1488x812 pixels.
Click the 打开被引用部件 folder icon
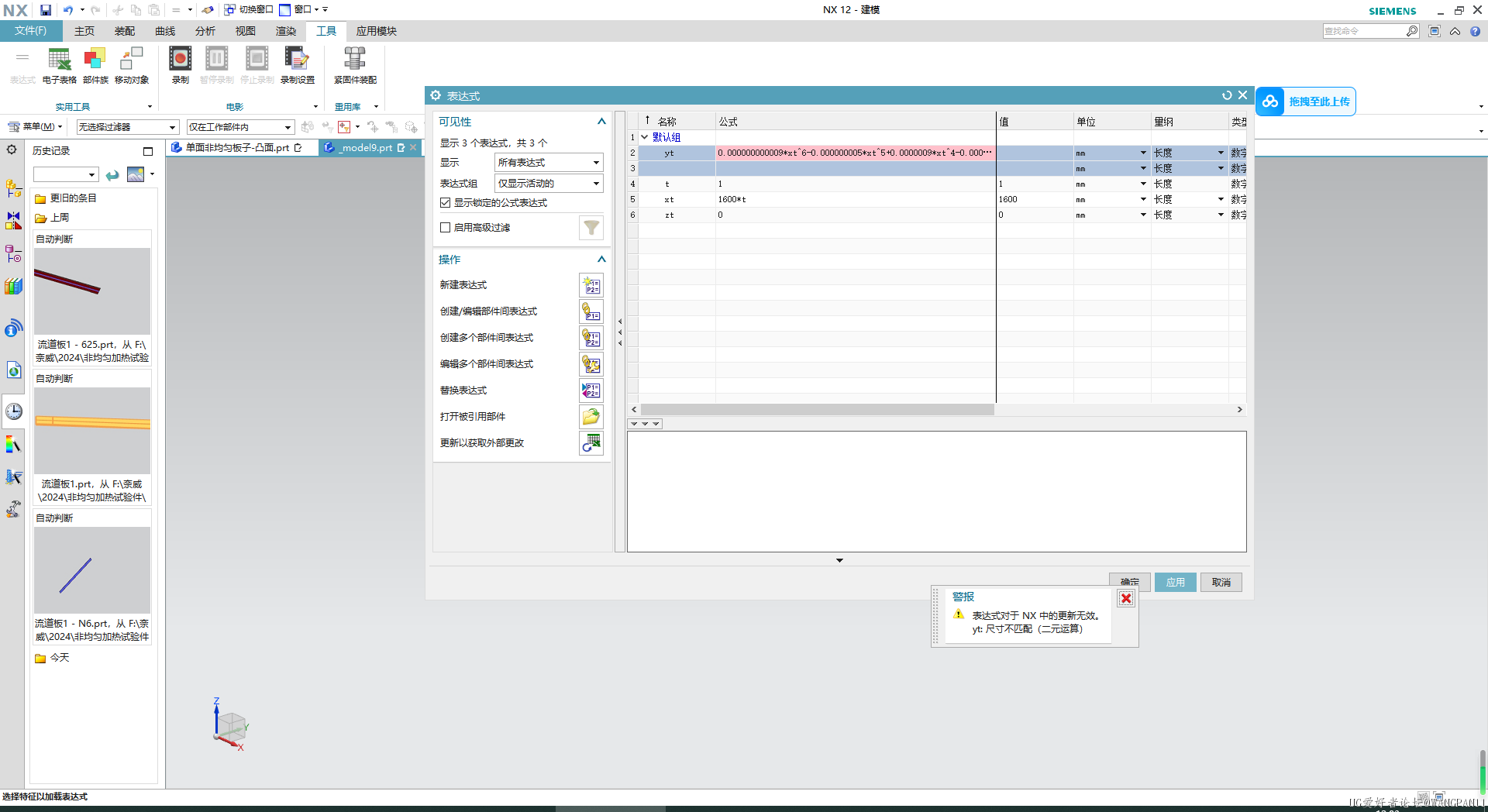point(591,417)
